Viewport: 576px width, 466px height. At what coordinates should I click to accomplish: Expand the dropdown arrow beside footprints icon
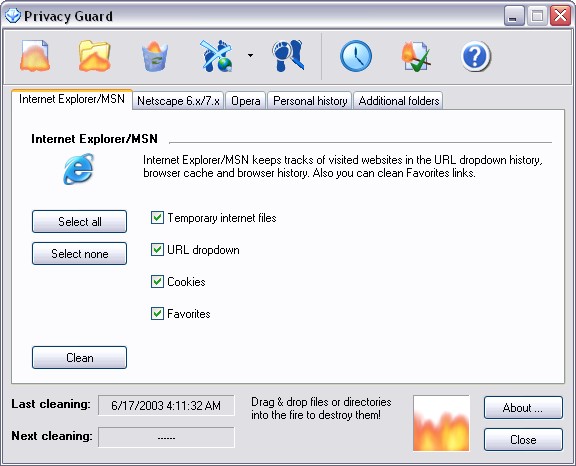point(251,55)
